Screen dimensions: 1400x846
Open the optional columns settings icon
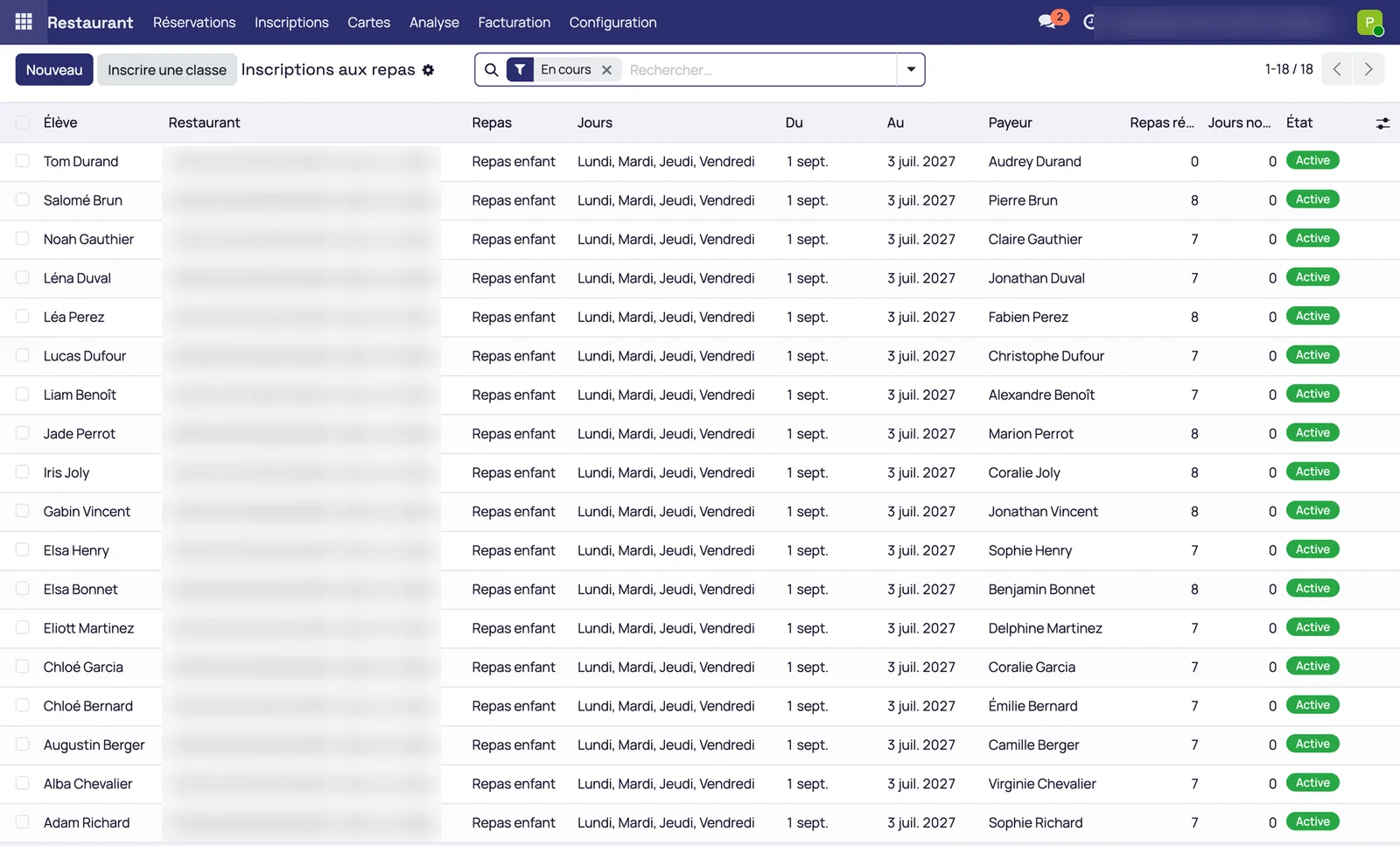click(x=1382, y=123)
